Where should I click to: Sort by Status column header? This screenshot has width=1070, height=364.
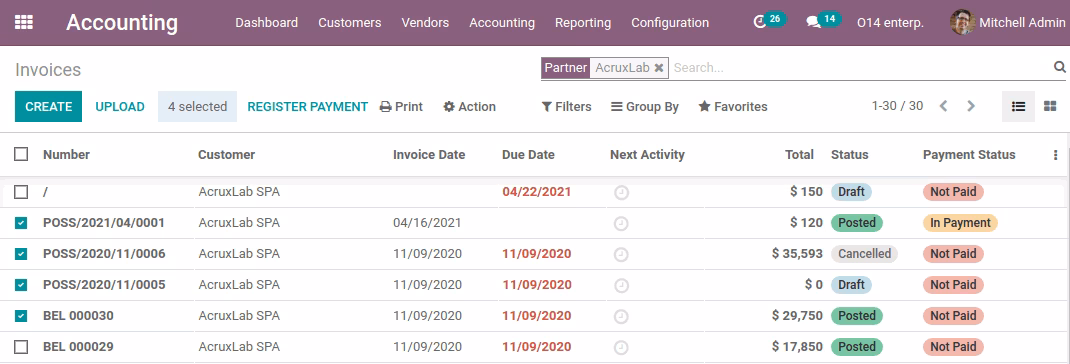click(x=850, y=154)
